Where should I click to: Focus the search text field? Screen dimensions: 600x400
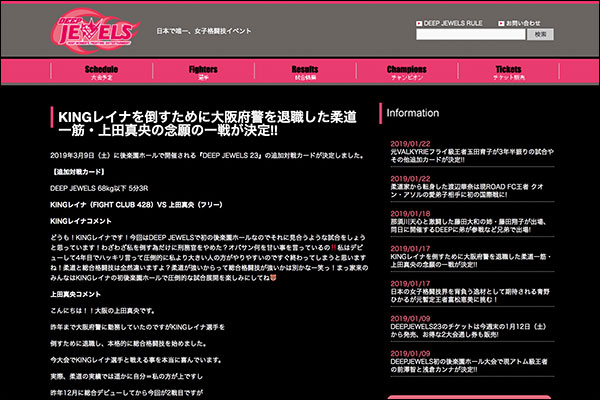(x=471, y=34)
